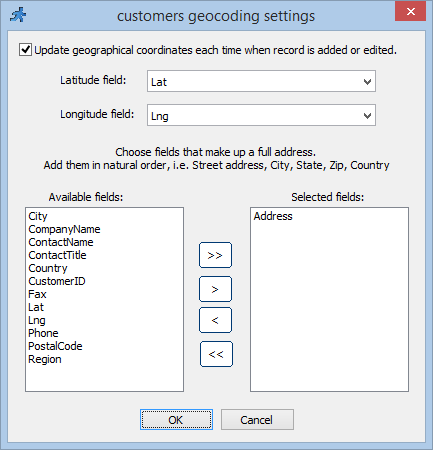Select Region in Available fields list
The height and width of the screenshot is (450, 433).
(45, 359)
